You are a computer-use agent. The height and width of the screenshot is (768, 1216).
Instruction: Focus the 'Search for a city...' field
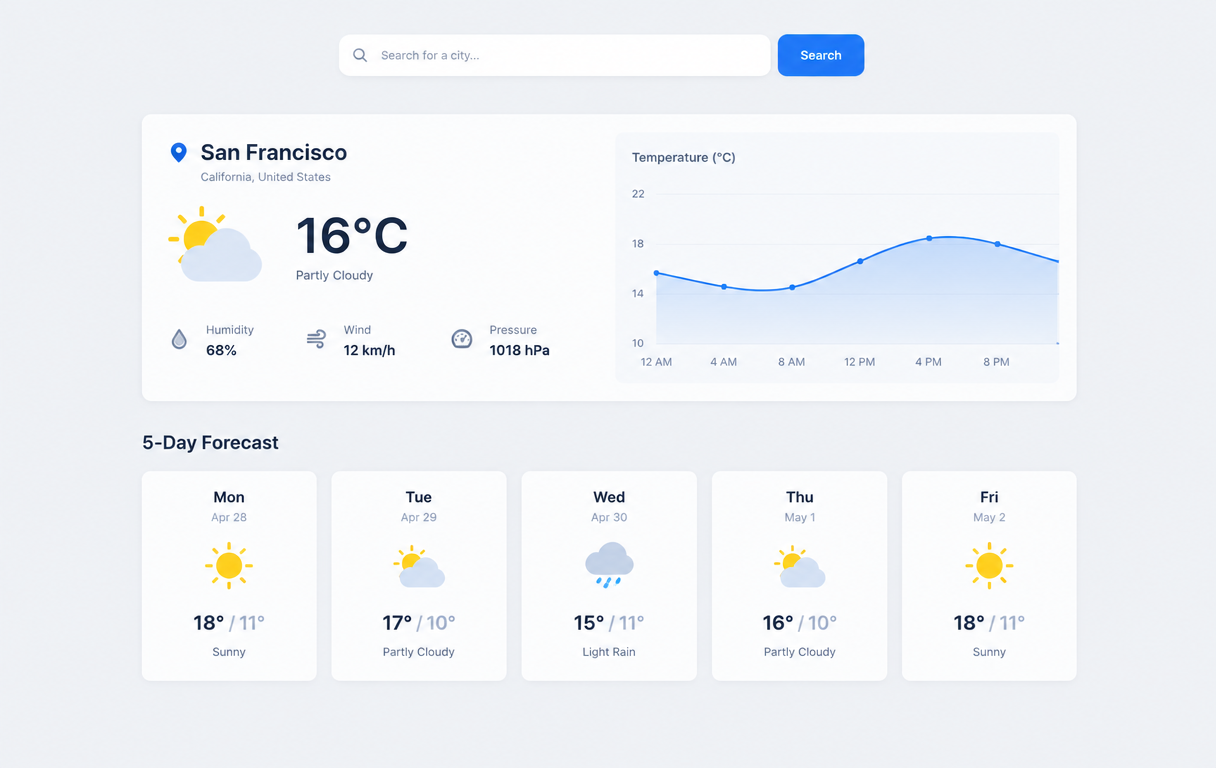coord(555,56)
